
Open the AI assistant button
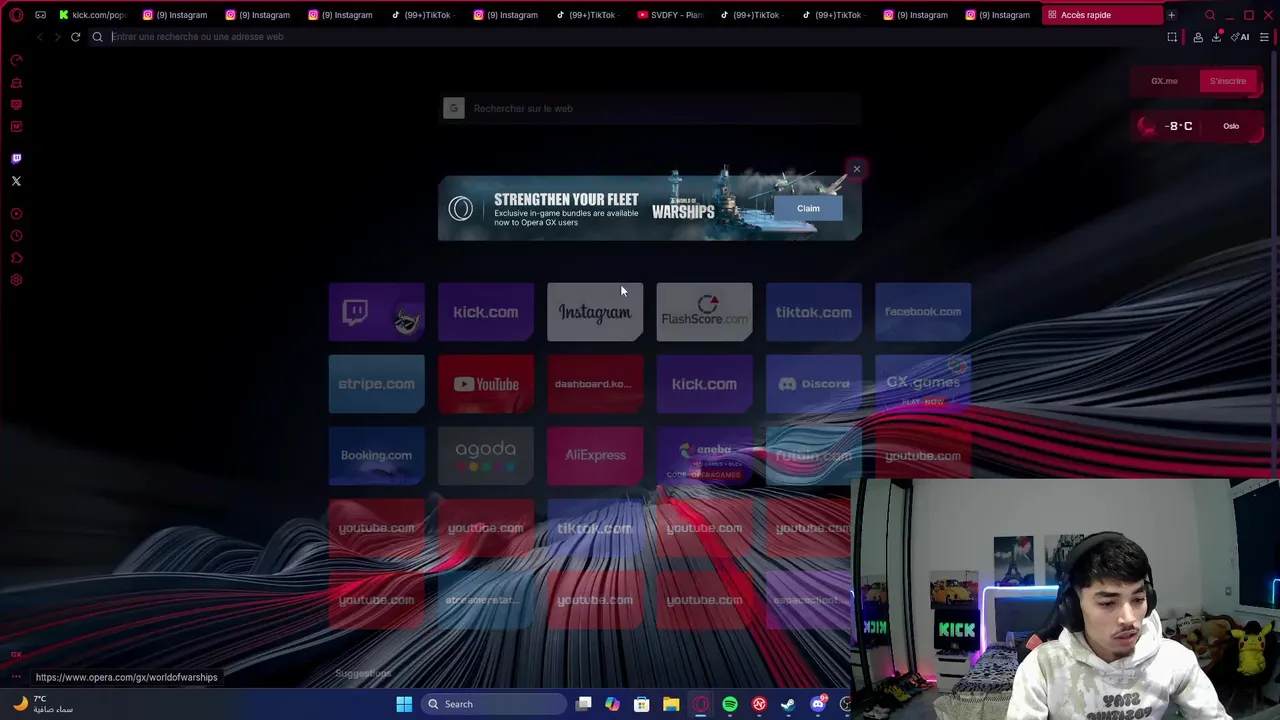coord(1241,37)
